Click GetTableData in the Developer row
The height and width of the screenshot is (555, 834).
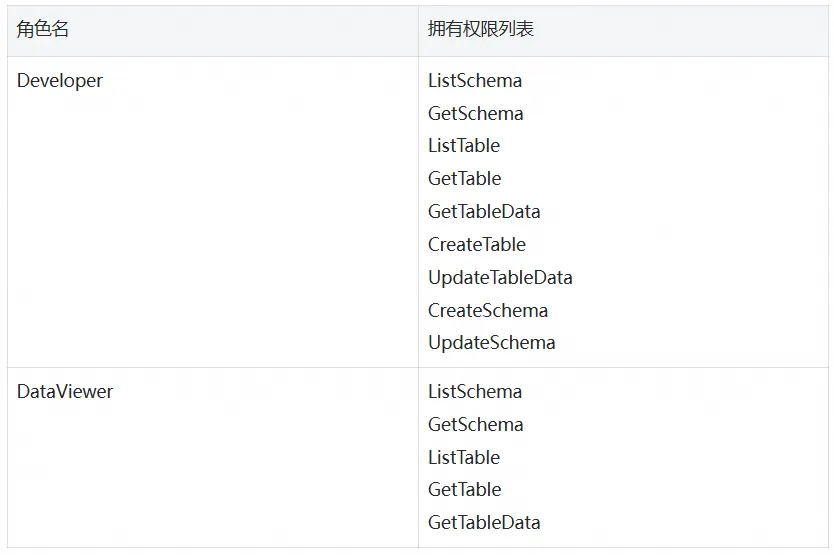pos(484,212)
